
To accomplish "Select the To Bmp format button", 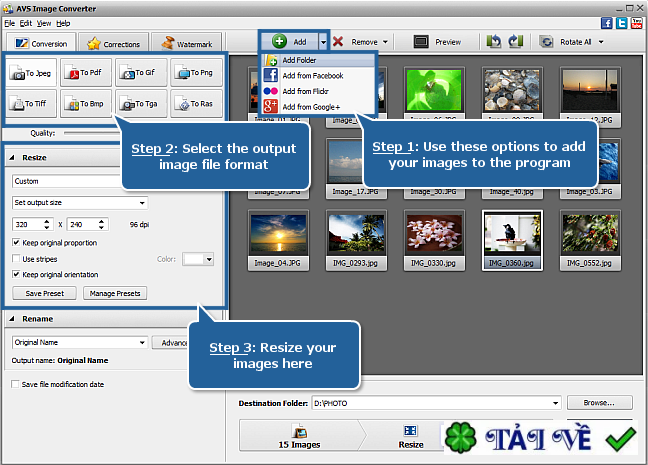I will [x=86, y=104].
